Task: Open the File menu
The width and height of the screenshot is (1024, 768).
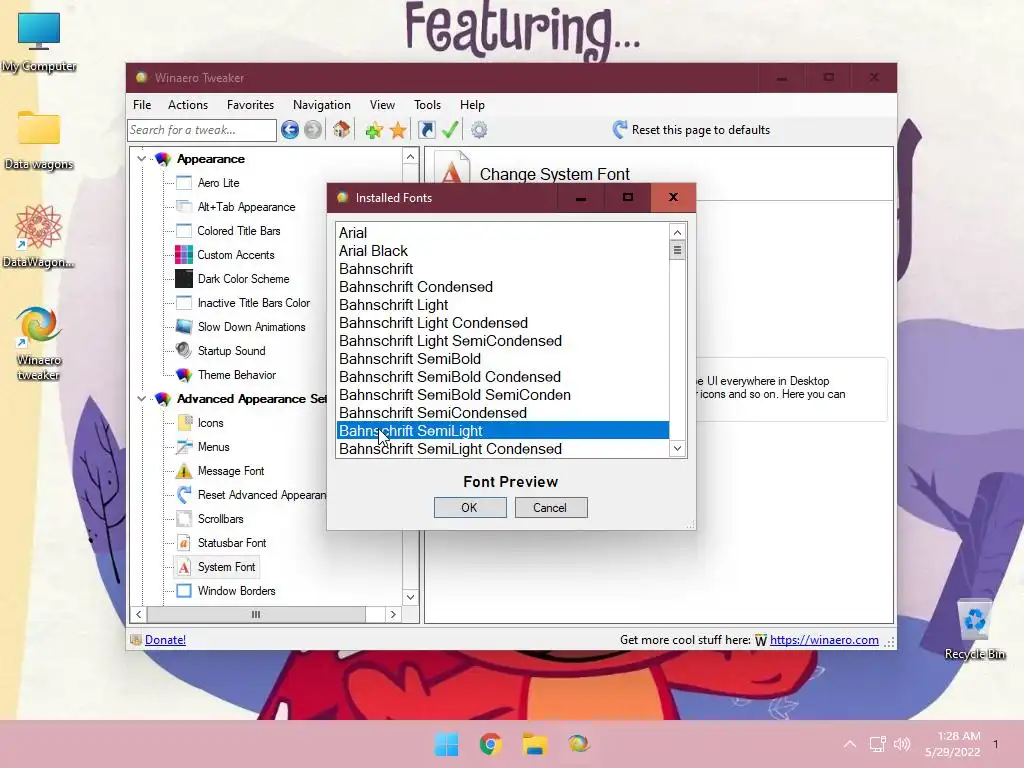Action: click(142, 104)
